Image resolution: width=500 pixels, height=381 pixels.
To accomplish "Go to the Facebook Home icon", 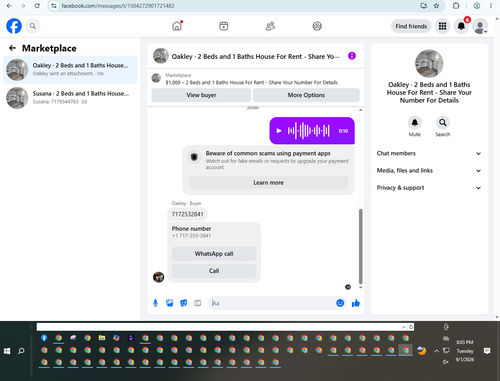I will coord(177,26).
